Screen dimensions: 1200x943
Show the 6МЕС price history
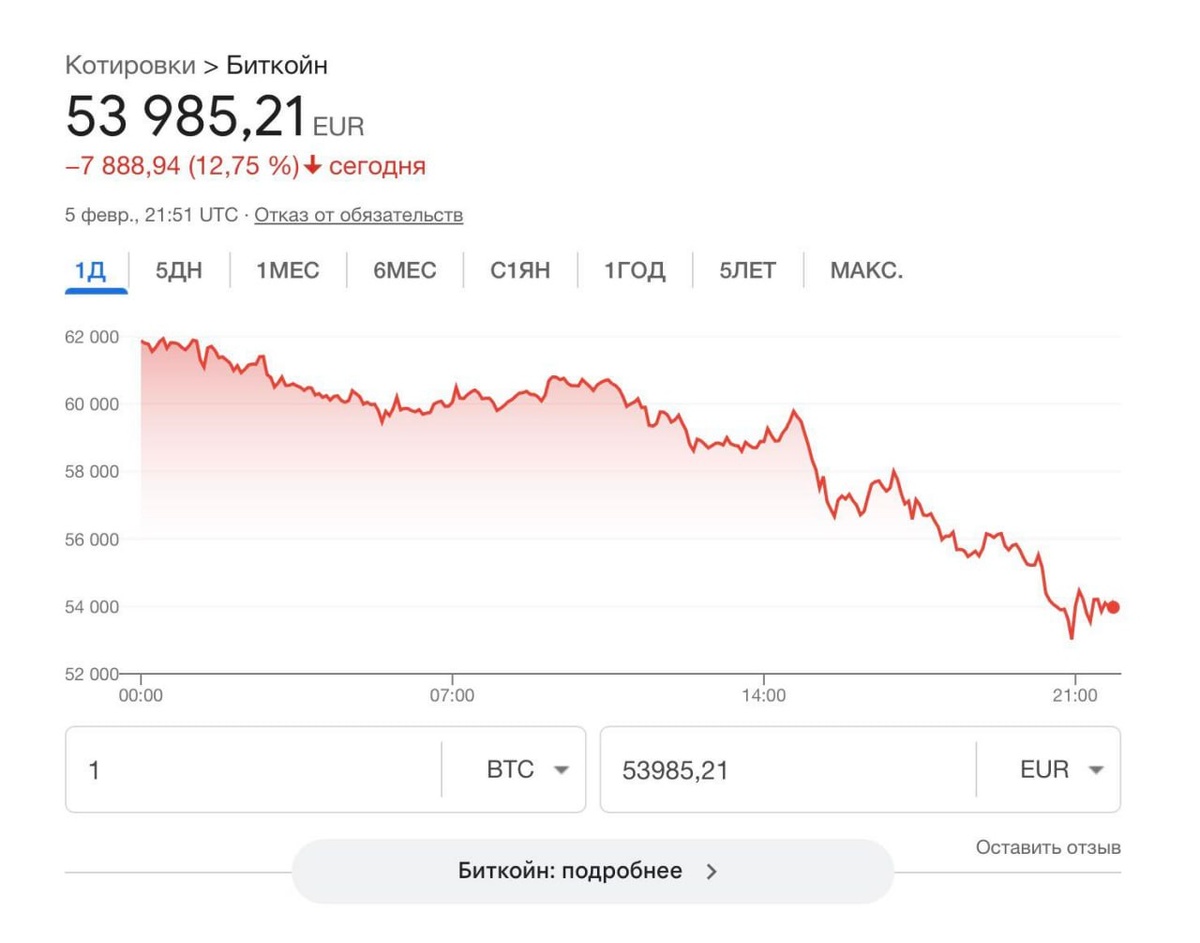(405, 270)
